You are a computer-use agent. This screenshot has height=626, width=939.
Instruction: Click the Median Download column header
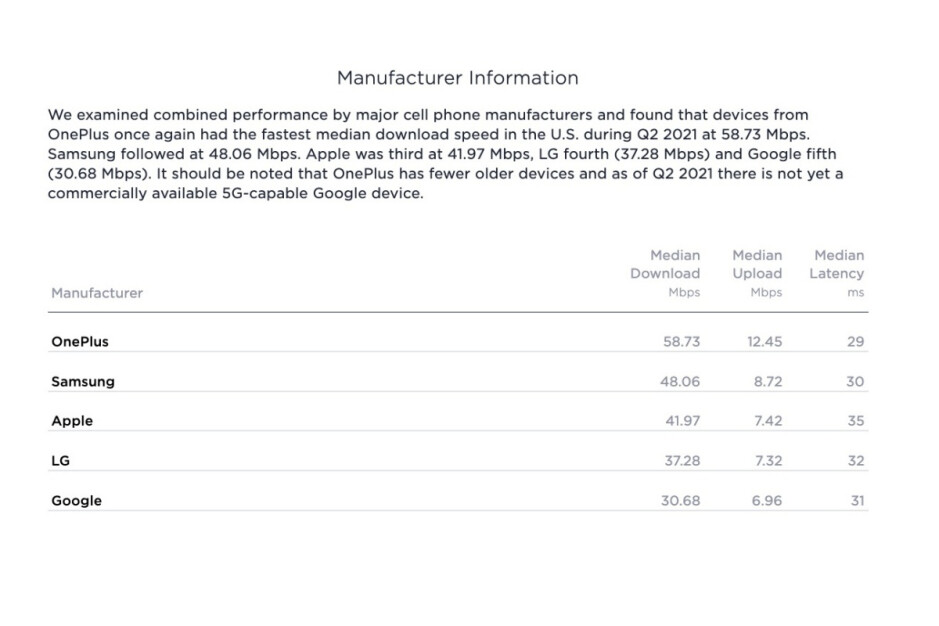[x=665, y=273]
